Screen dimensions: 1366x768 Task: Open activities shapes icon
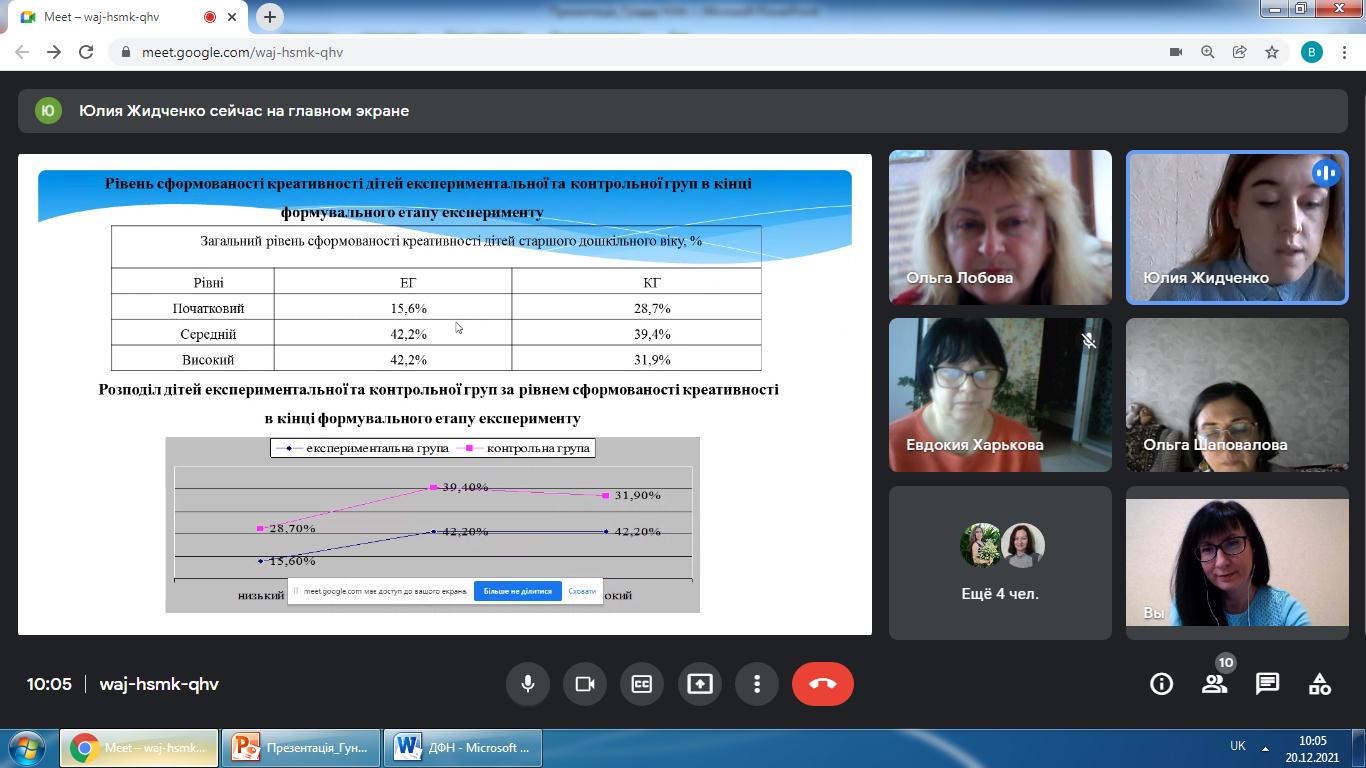[1320, 684]
